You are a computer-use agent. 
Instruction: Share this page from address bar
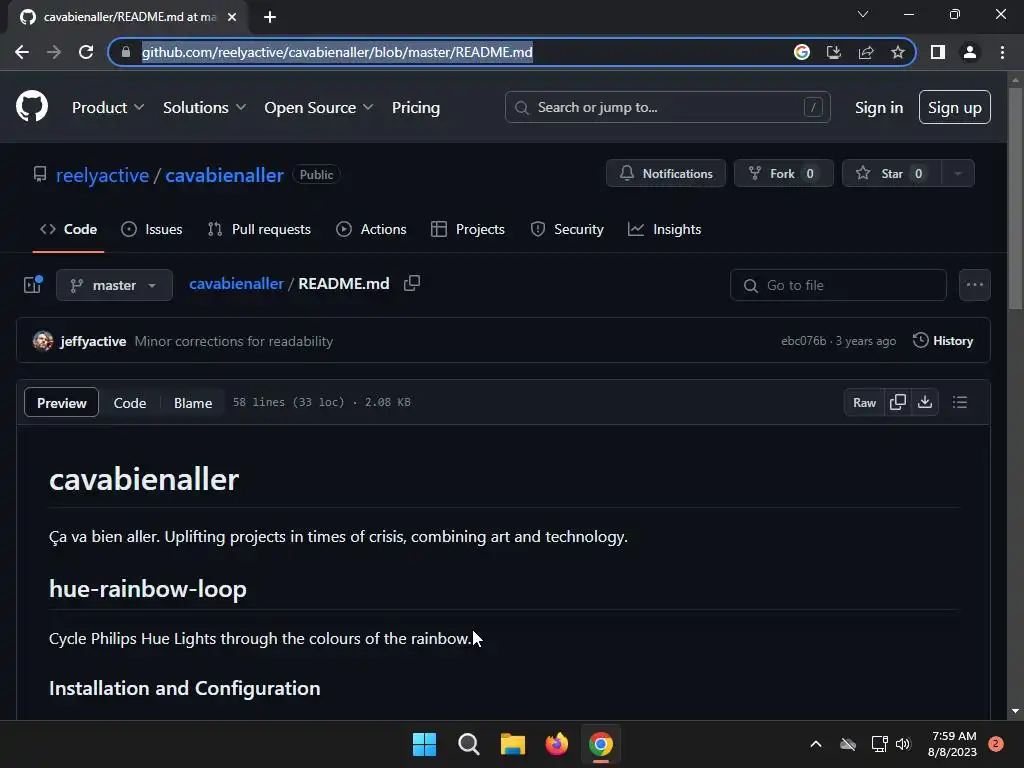click(866, 52)
